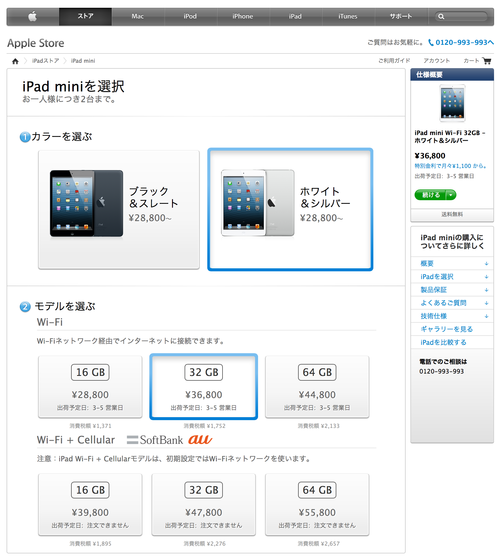Image resolution: width=500 pixels, height=557 pixels.
Task: Click the SoftBank logo
Action: [x=155, y=440]
